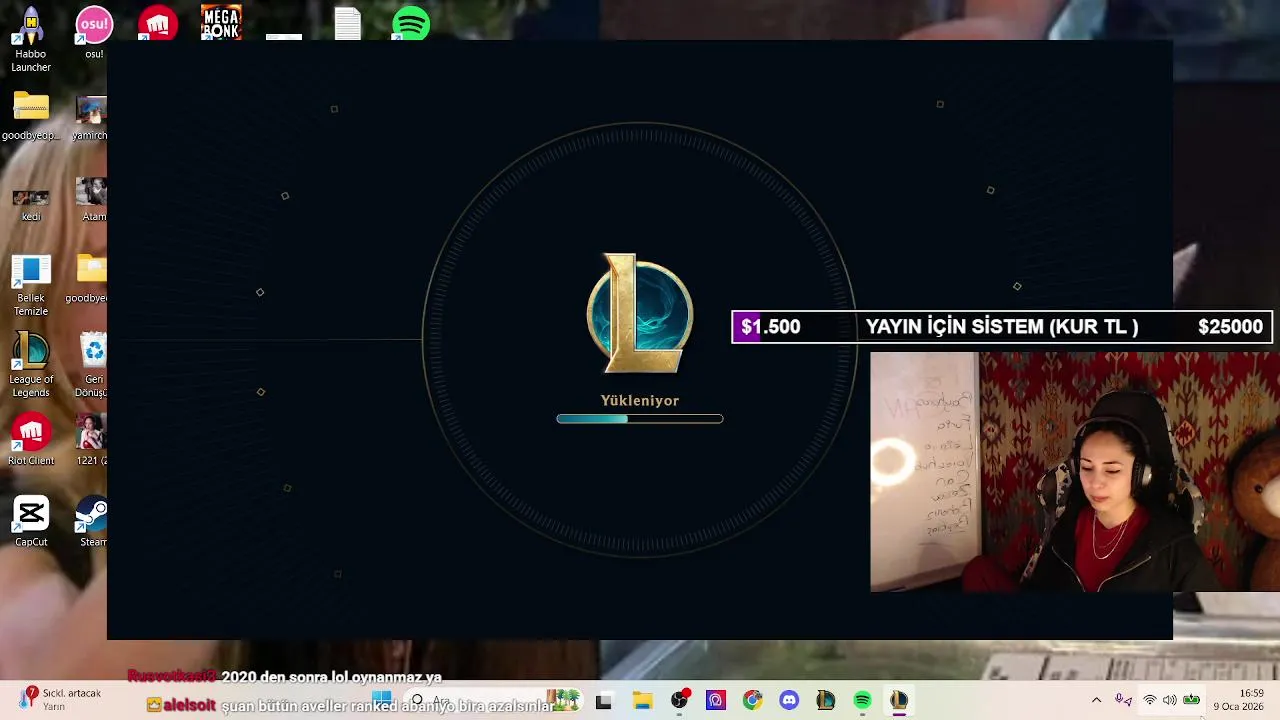This screenshot has width=1280, height=720.
Task: Open the CapCut desktop shortcut
Action: tap(31, 522)
